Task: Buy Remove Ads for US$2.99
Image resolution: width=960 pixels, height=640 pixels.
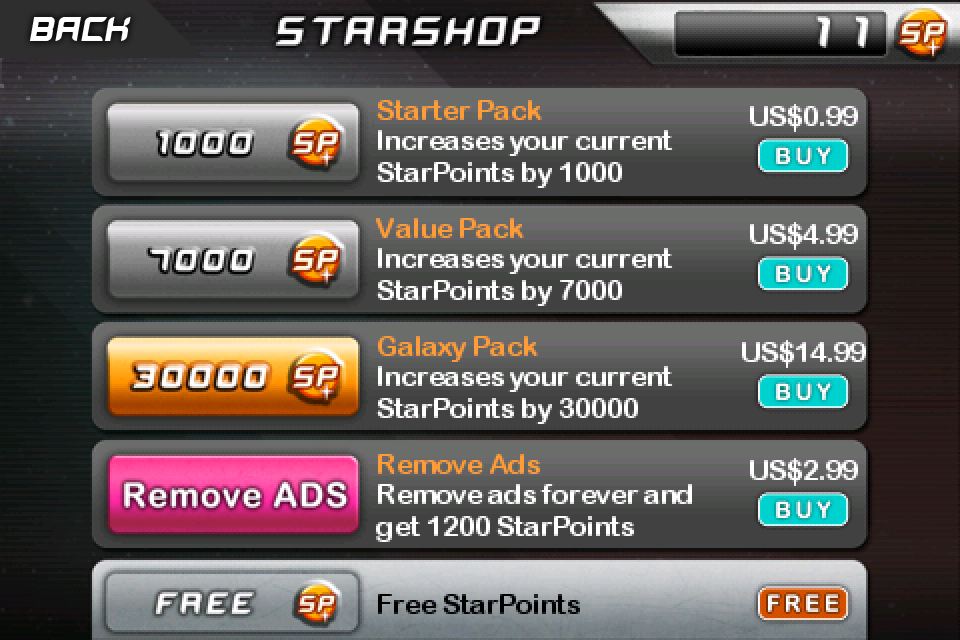Action: [803, 510]
